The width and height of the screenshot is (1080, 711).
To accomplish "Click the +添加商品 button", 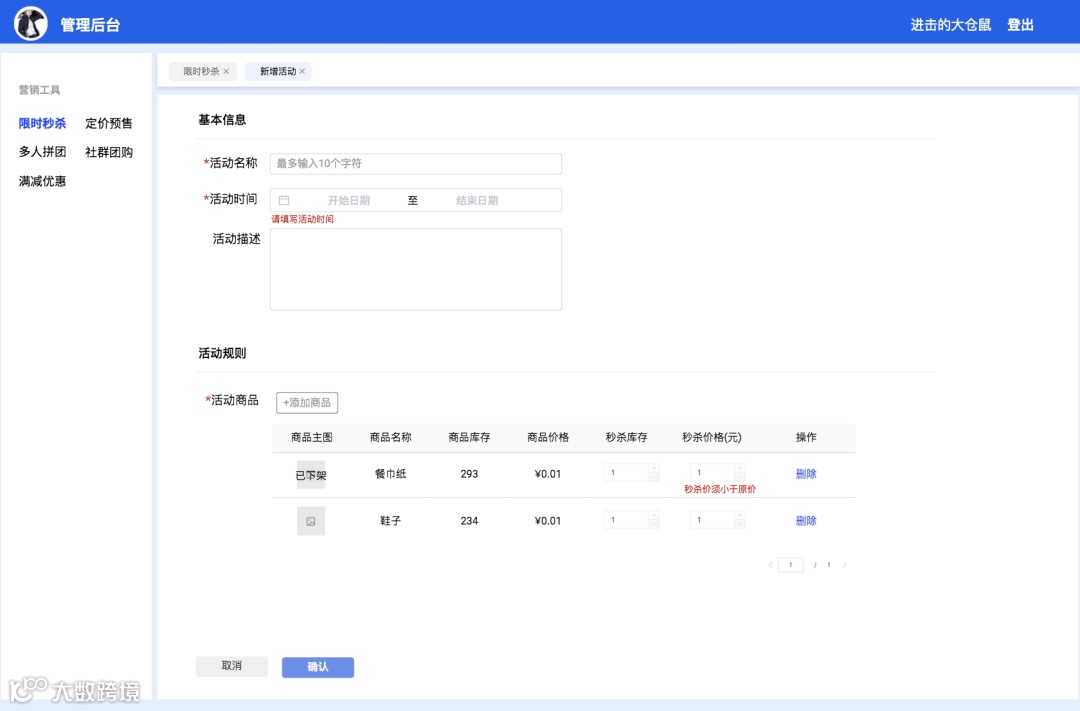I will [307, 402].
